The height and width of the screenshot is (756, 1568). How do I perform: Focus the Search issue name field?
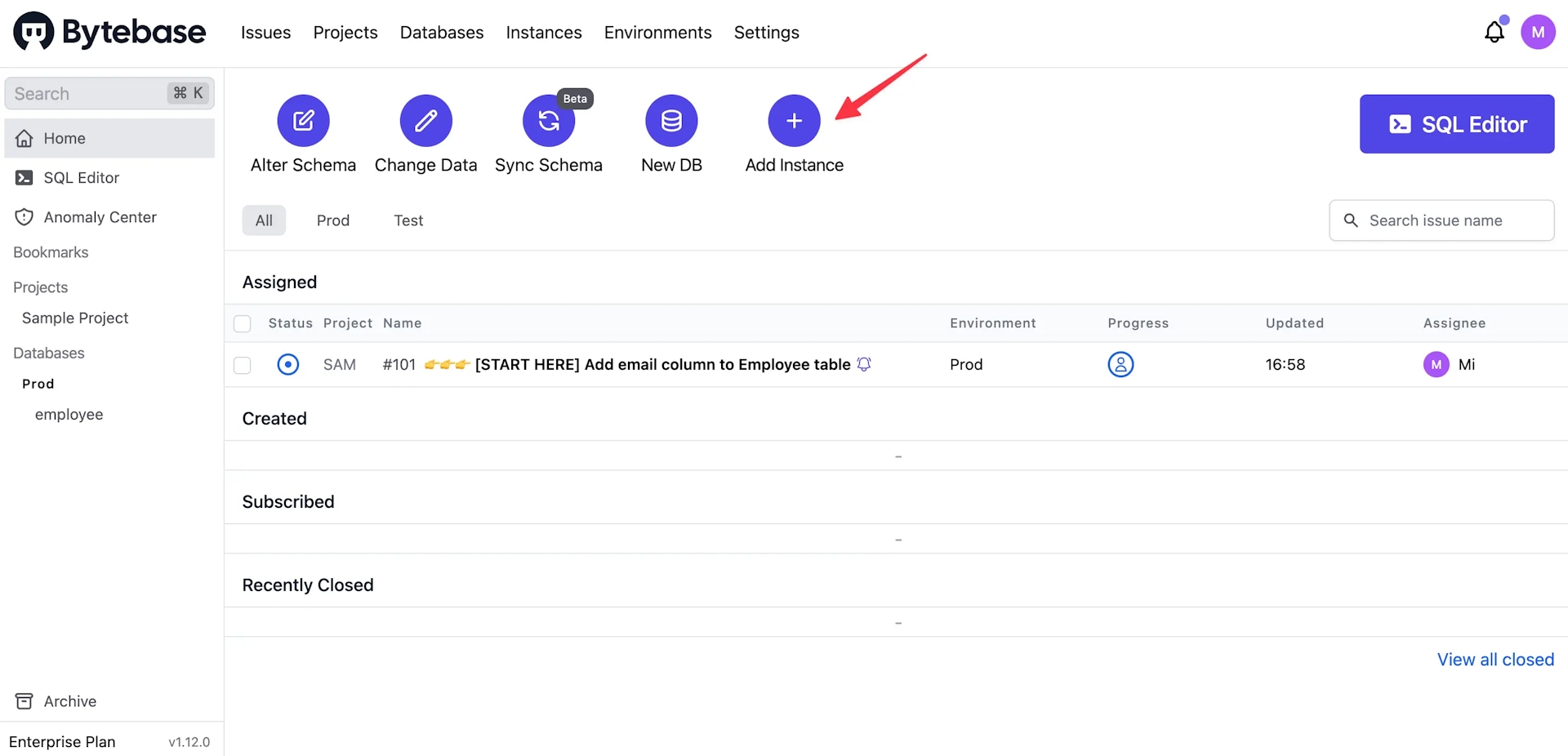[1441, 220]
